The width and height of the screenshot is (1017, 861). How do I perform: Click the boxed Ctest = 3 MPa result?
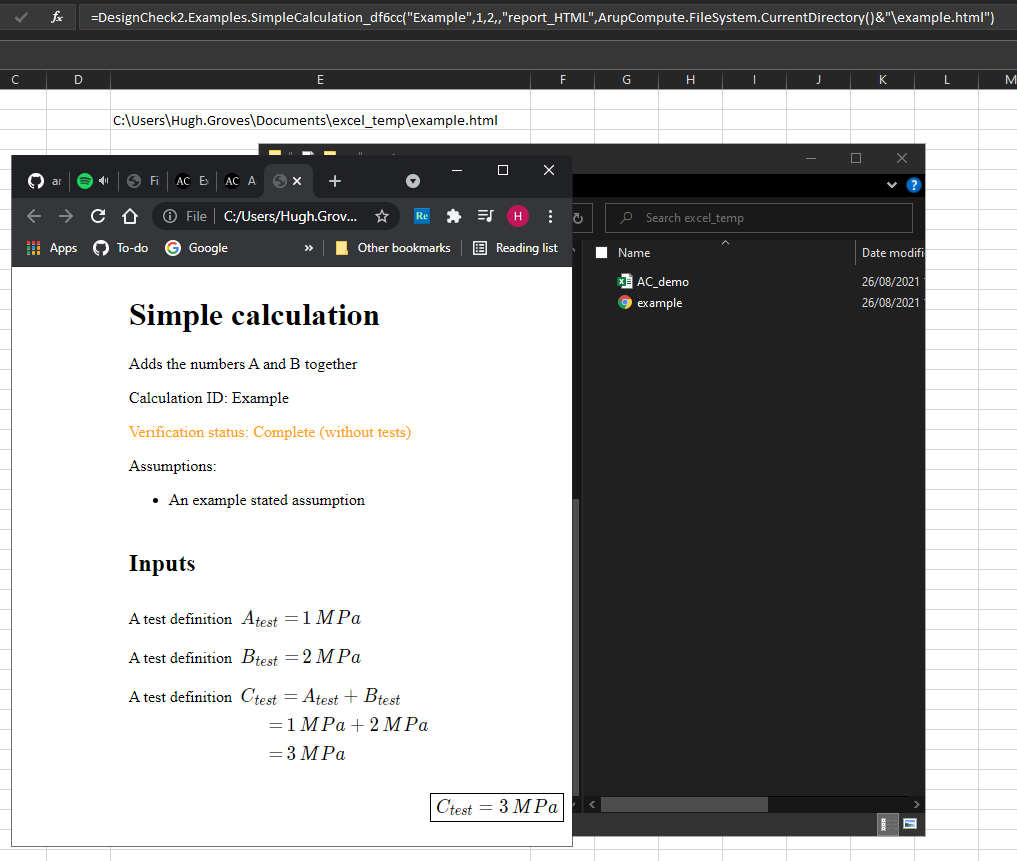click(x=497, y=807)
